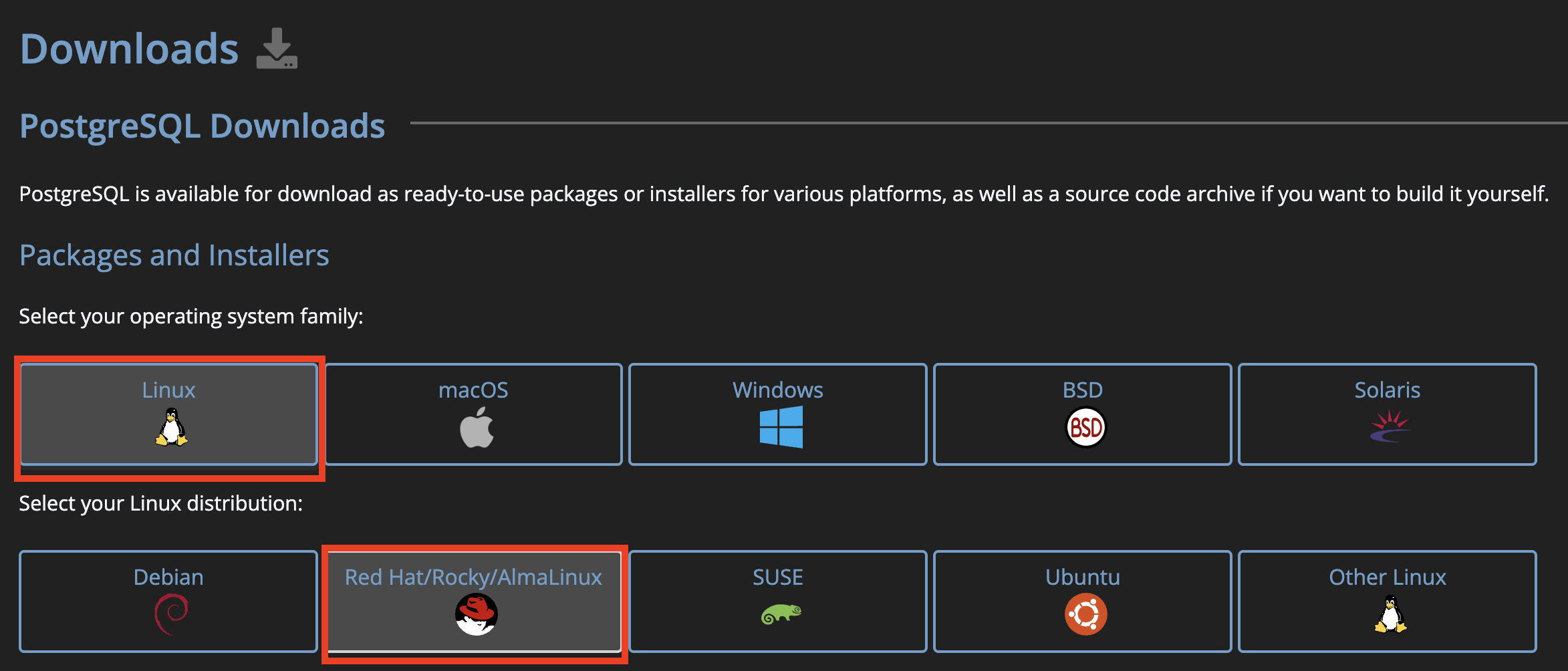Select the SUSE distribution button
The height and width of the screenshot is (671, 1568).
[x=778, y=601]
